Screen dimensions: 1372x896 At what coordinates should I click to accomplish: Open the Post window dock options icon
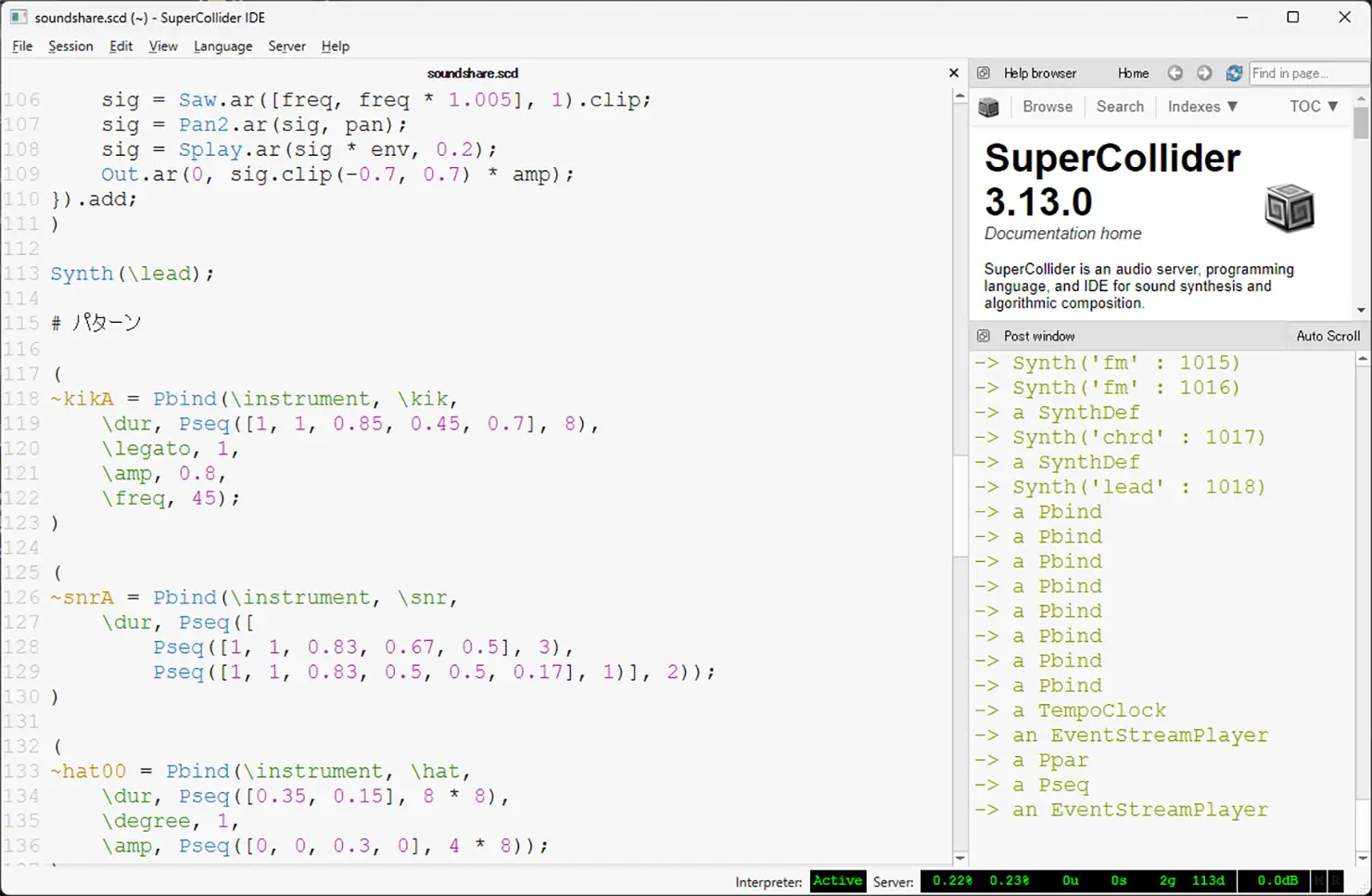[984, 336]
